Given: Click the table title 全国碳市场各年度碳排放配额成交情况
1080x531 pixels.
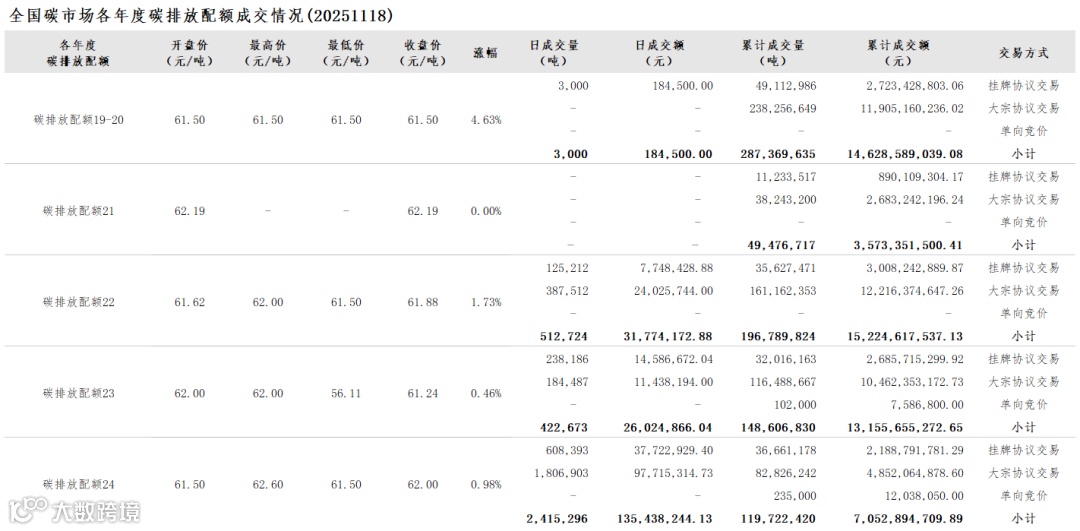Looking at the screenshot, I should tap(156, 15).
